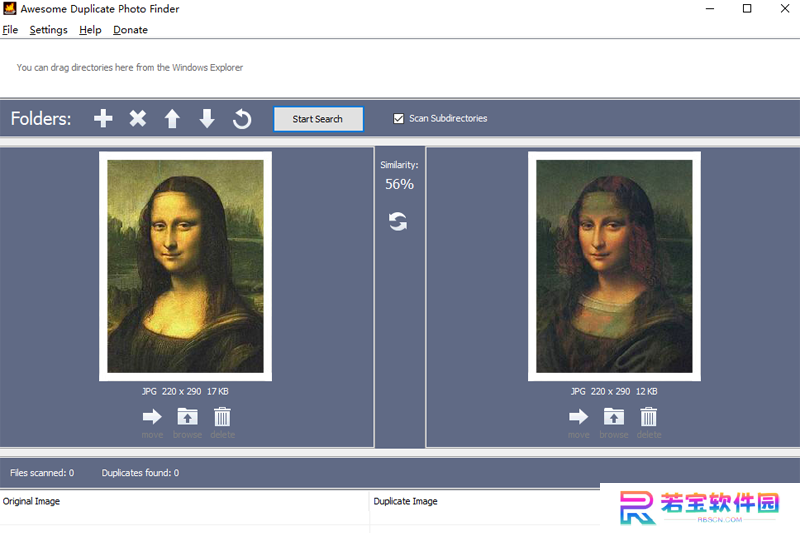Viewport: 800px width, 533px height.
Task: Click left image info 'JPG 220 x 290 17 KB'
Action: (x=185, y=391)
